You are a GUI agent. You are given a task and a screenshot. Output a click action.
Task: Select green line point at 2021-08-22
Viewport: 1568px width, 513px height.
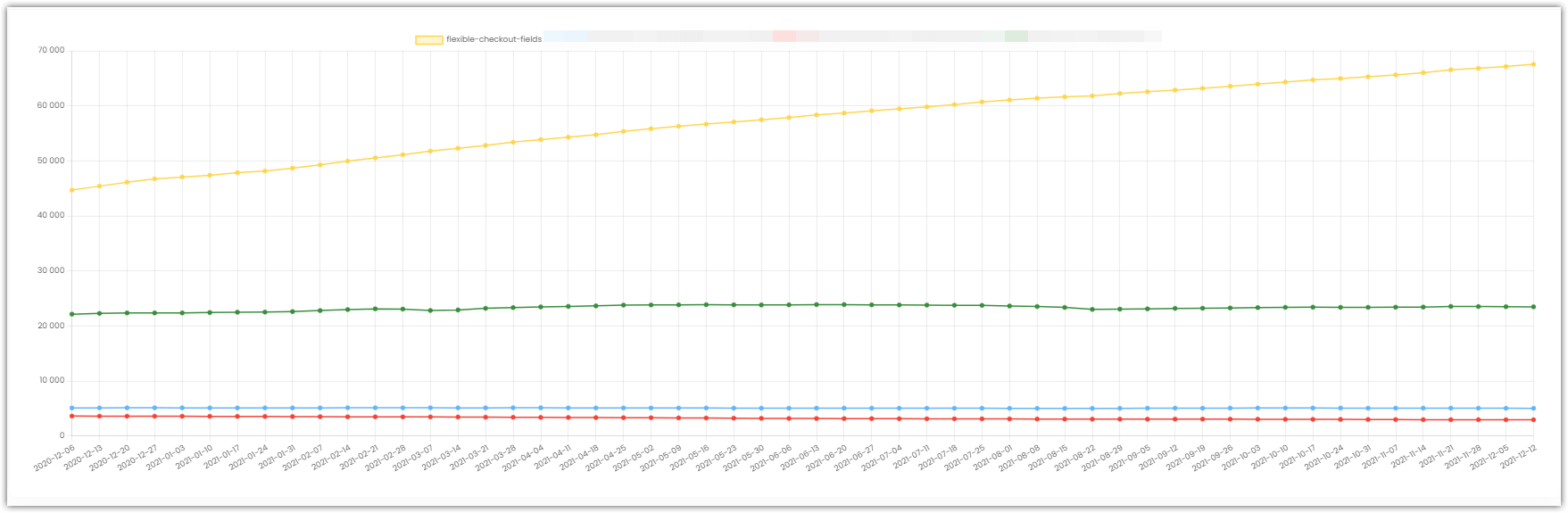[x=1092, y=310]
